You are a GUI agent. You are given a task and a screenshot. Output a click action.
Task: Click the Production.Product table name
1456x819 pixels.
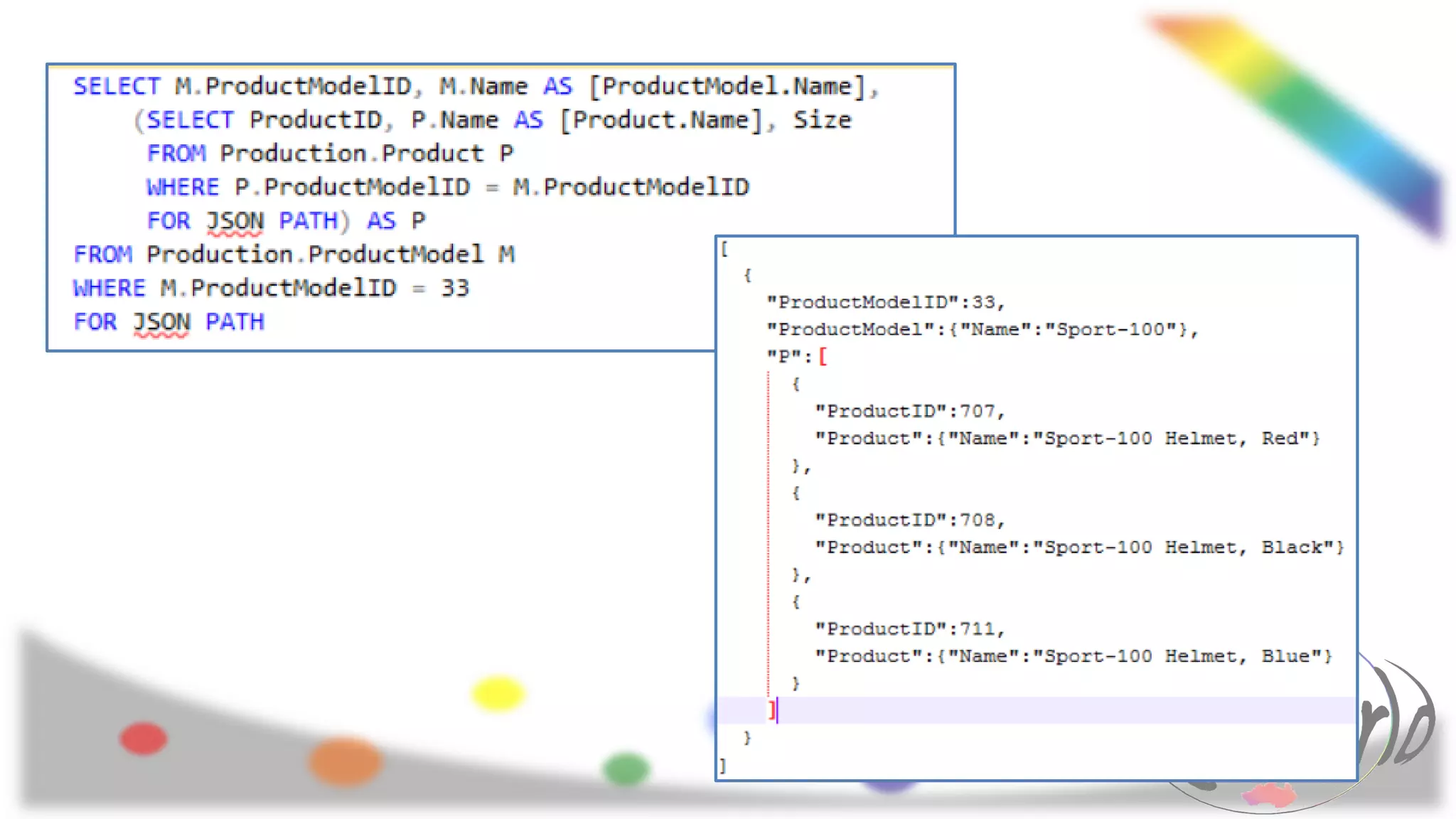351,154
